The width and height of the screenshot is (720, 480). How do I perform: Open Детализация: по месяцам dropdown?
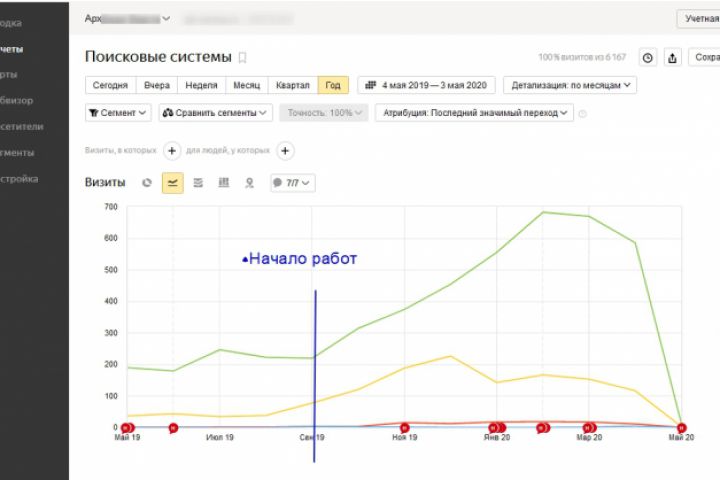click(x=570, y=85)
